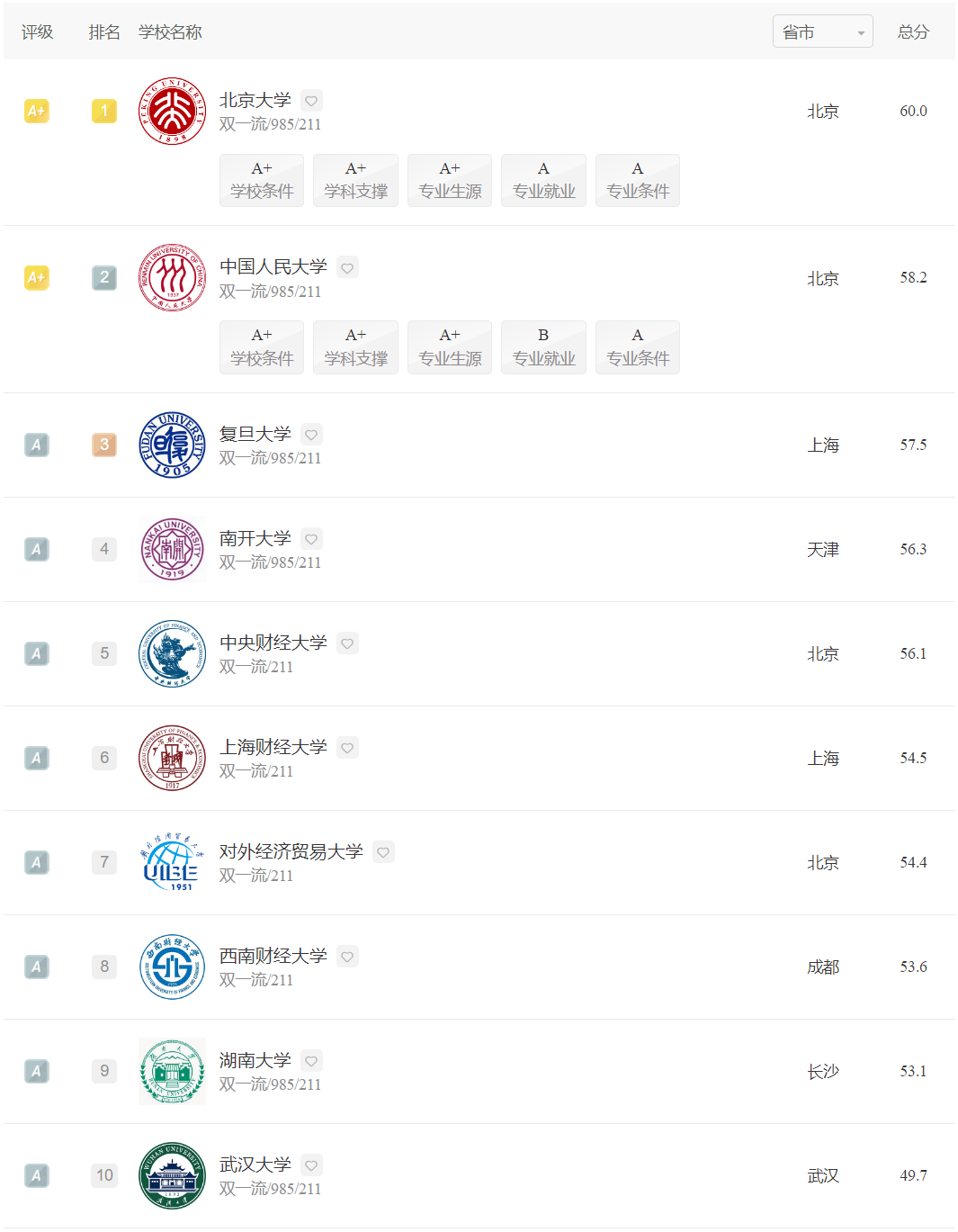Open the 西南财经大学 emblem
Viewport: 958px width, 1232px height.
(x=172, y=967)
